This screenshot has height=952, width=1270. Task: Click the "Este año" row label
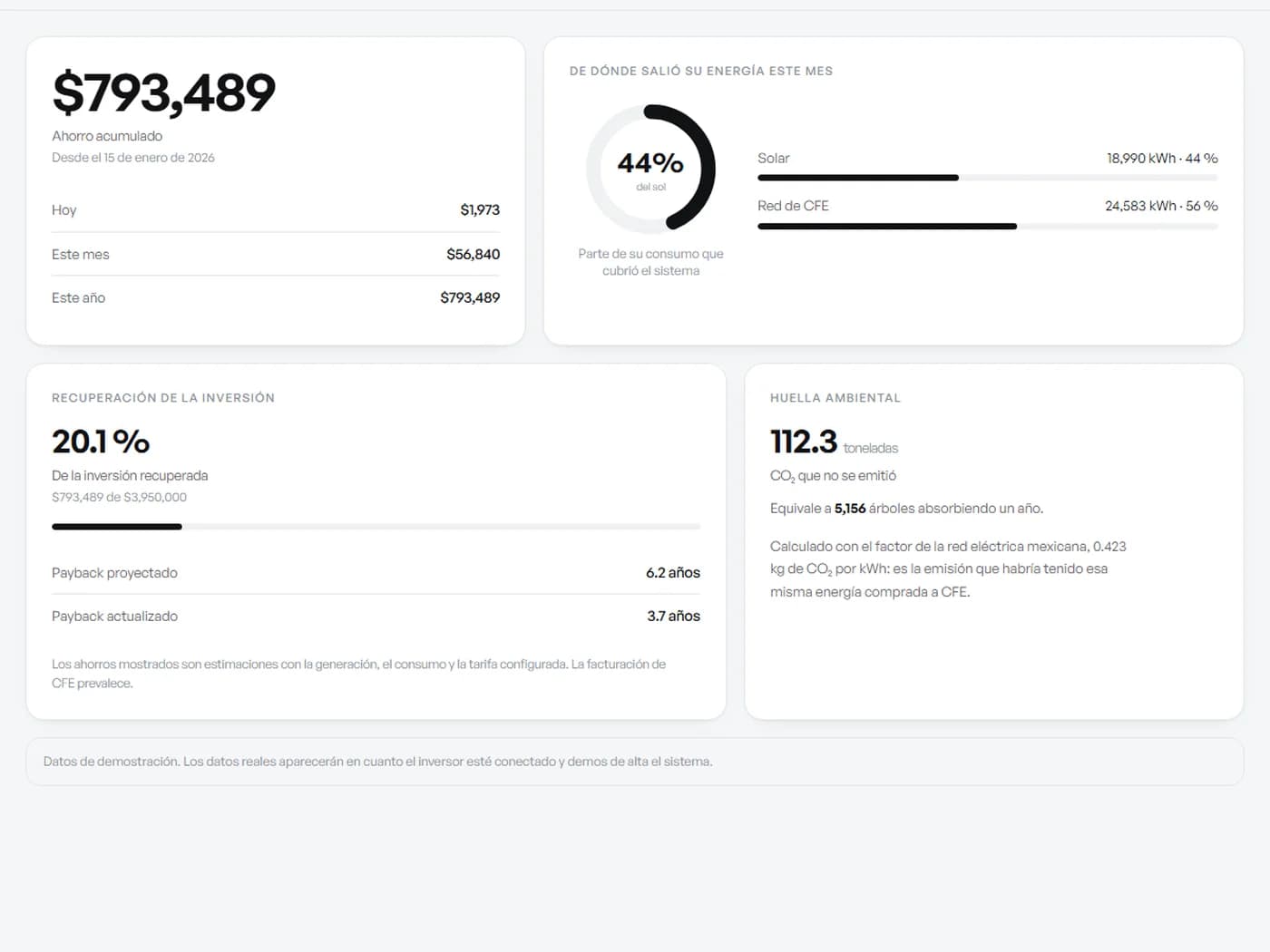click(x=79, y=298)
